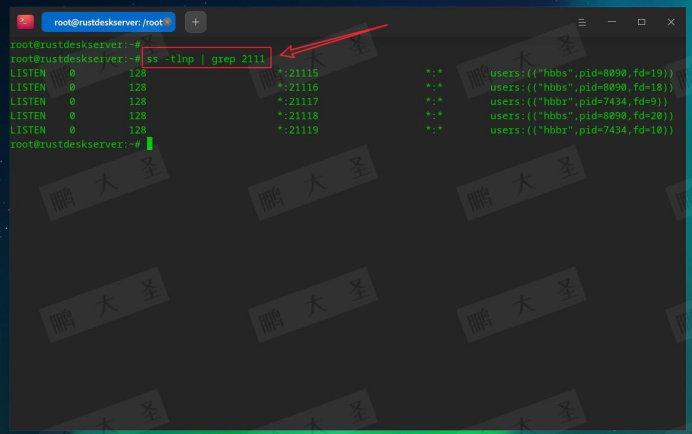
Task: Open the terminal hamburger menu
Action: (x=582, y=22)
